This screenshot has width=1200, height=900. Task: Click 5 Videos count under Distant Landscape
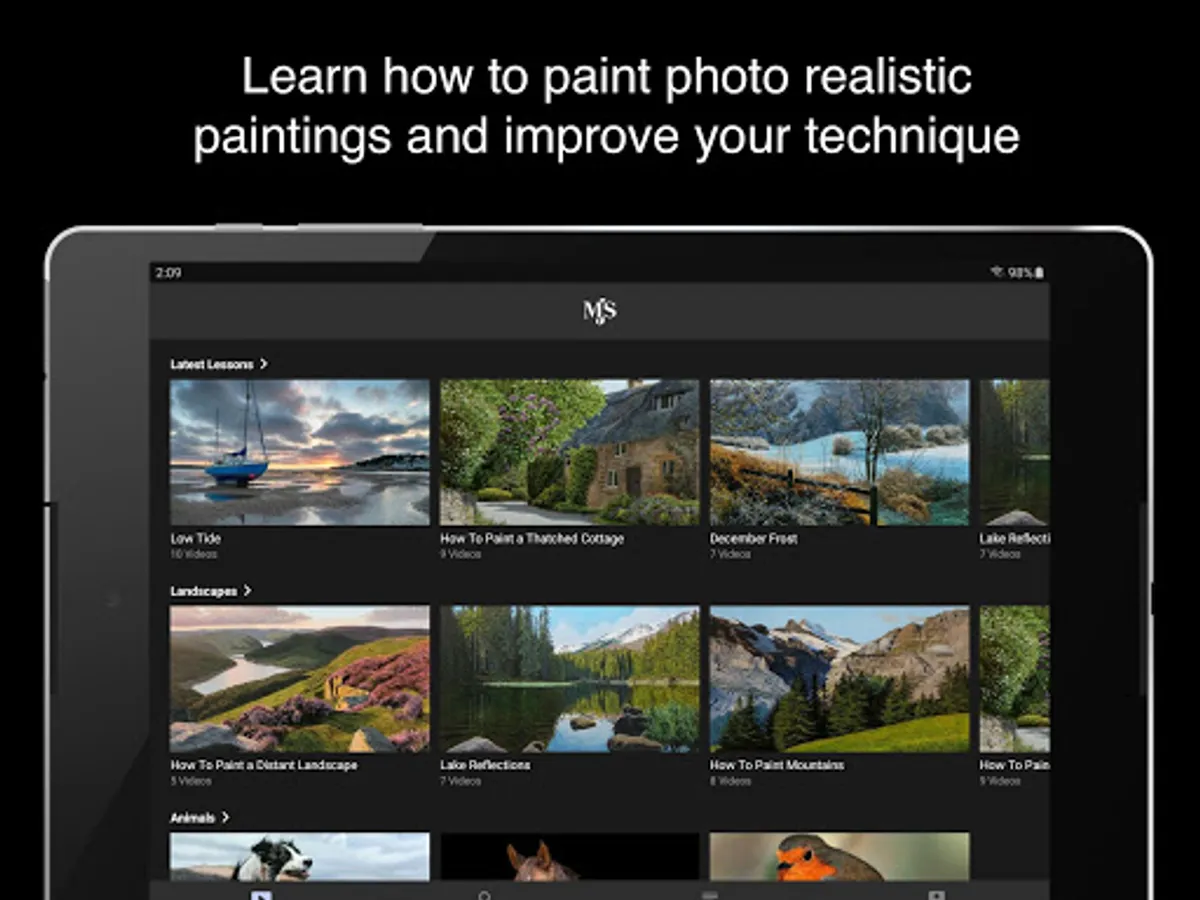click(x=191, y=781)
